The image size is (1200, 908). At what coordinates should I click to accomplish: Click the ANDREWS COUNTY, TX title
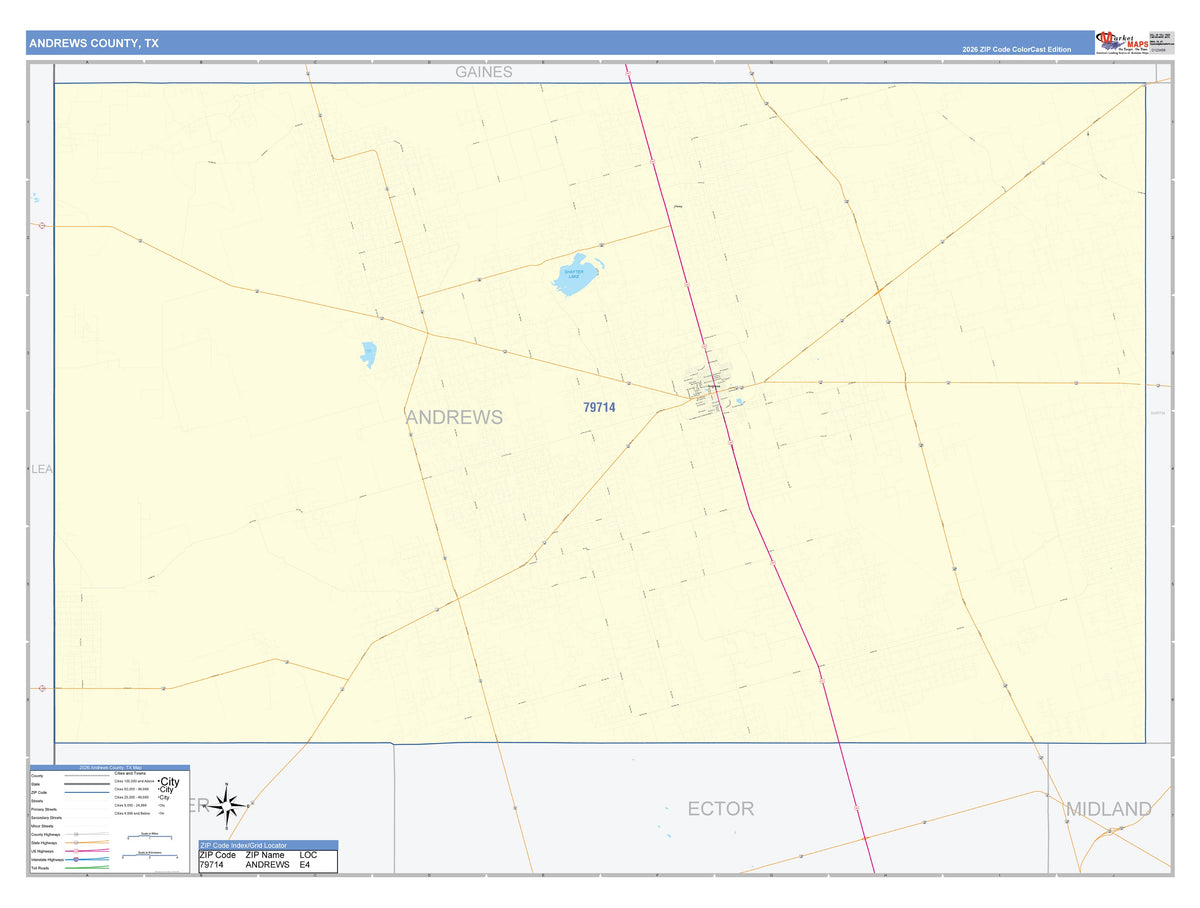tap(93, 43)
